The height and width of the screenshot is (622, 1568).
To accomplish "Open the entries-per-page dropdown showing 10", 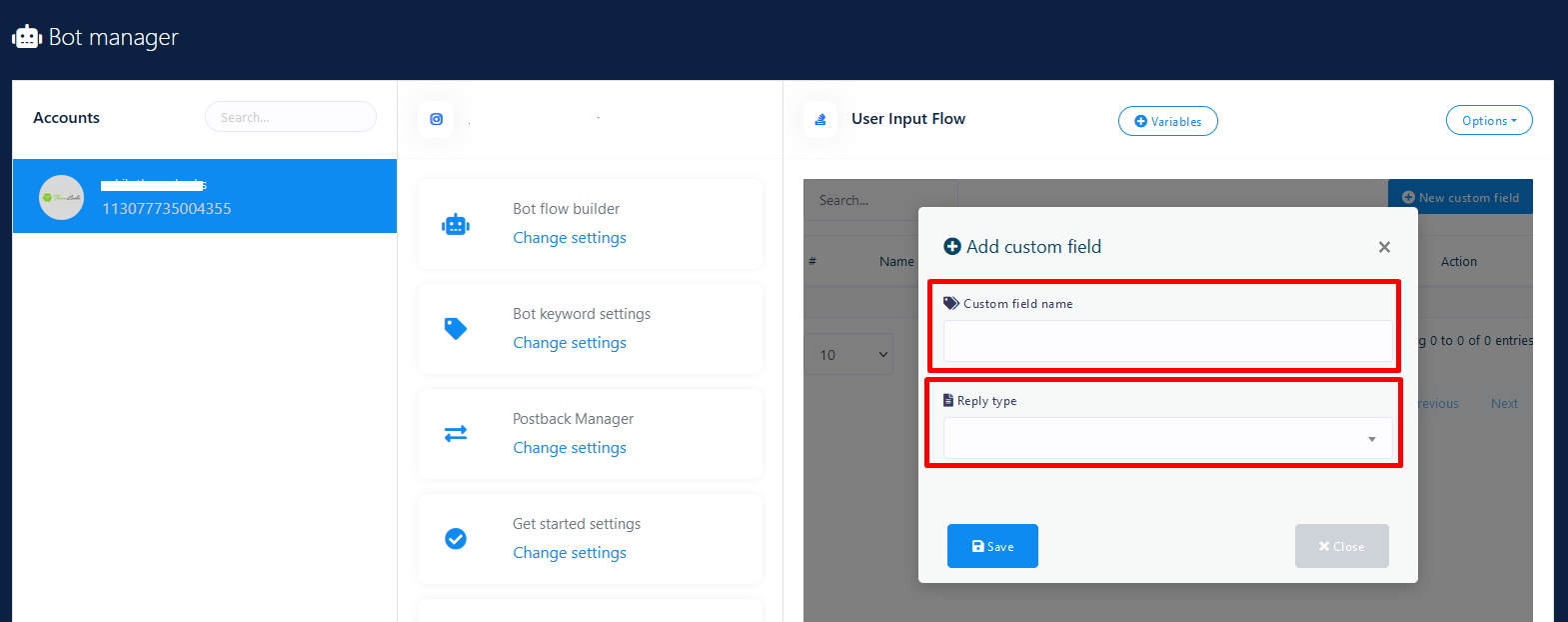I will 848,355.
